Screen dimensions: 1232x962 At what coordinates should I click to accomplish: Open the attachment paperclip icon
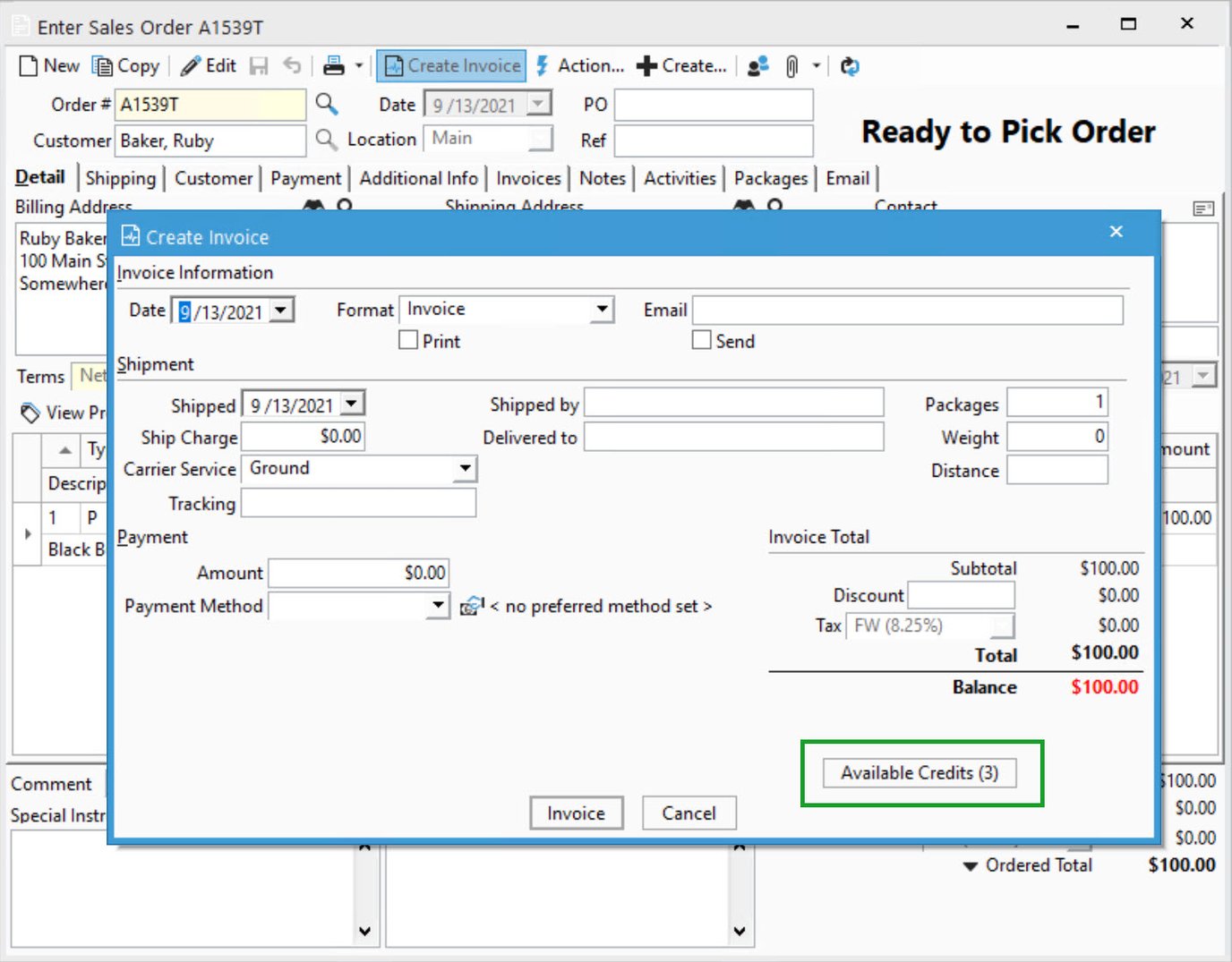(x=791, y=65)
